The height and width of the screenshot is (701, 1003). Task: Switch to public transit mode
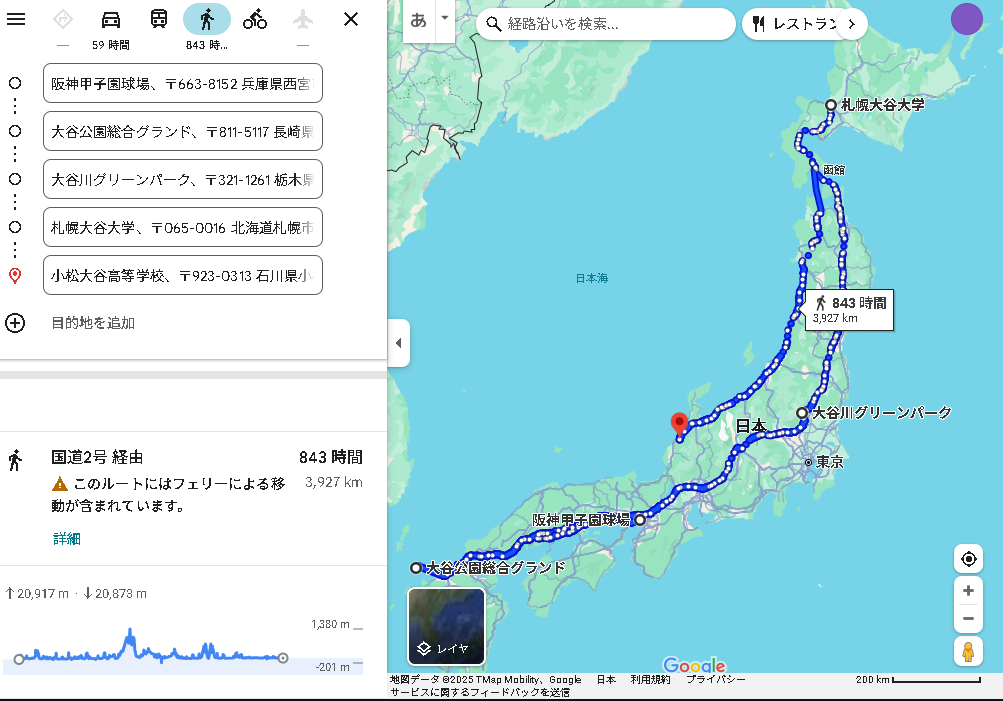click(159, 19)
